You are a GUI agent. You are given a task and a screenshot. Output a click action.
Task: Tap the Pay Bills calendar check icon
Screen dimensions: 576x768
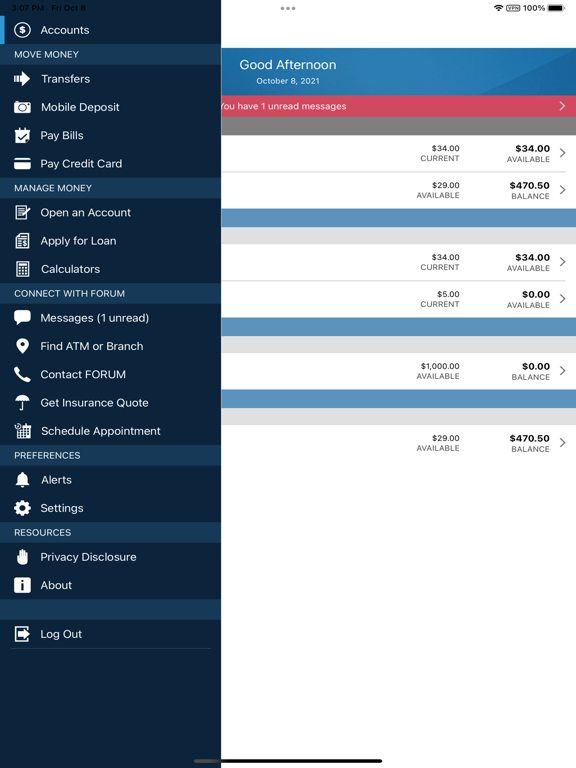pos(22,136)
